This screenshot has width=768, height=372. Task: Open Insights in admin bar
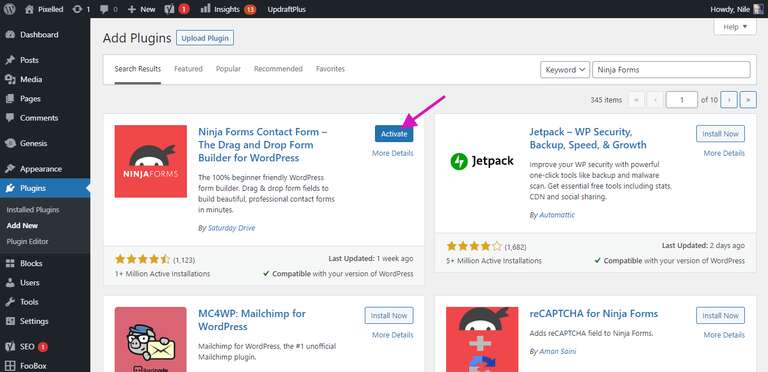(x=228, y=9)
